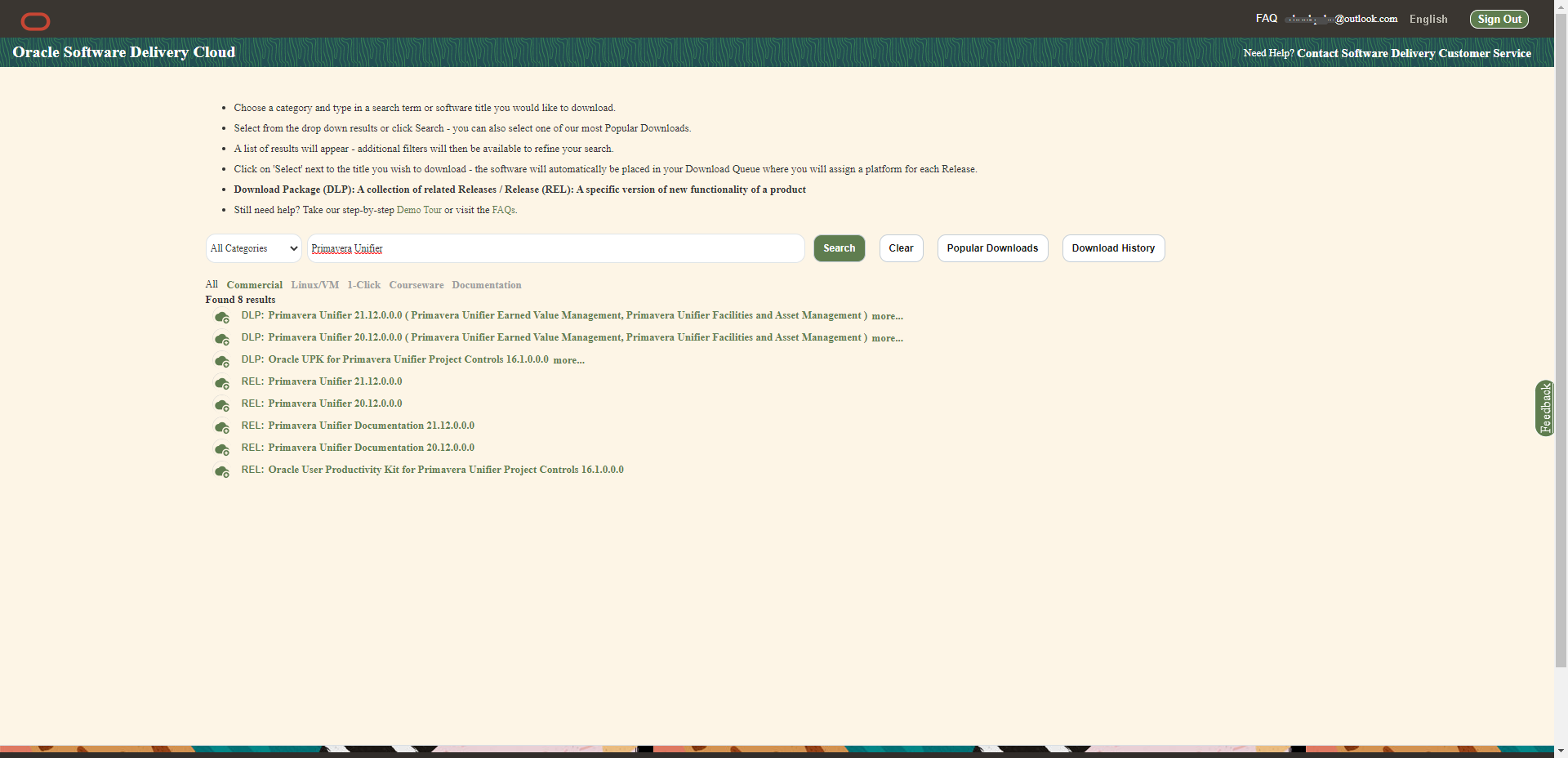Click the Clear button

(901, 248)
